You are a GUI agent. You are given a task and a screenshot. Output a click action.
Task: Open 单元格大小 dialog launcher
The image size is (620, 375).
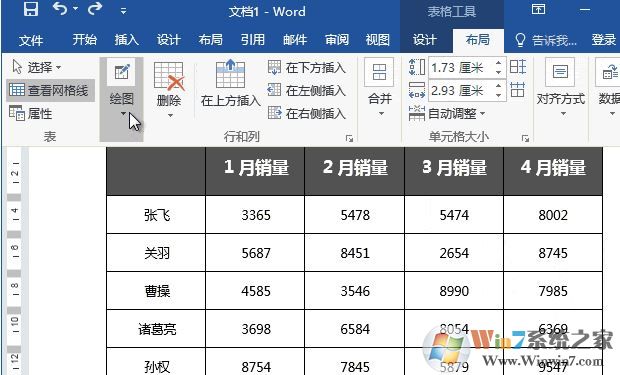tap(525, 138)
